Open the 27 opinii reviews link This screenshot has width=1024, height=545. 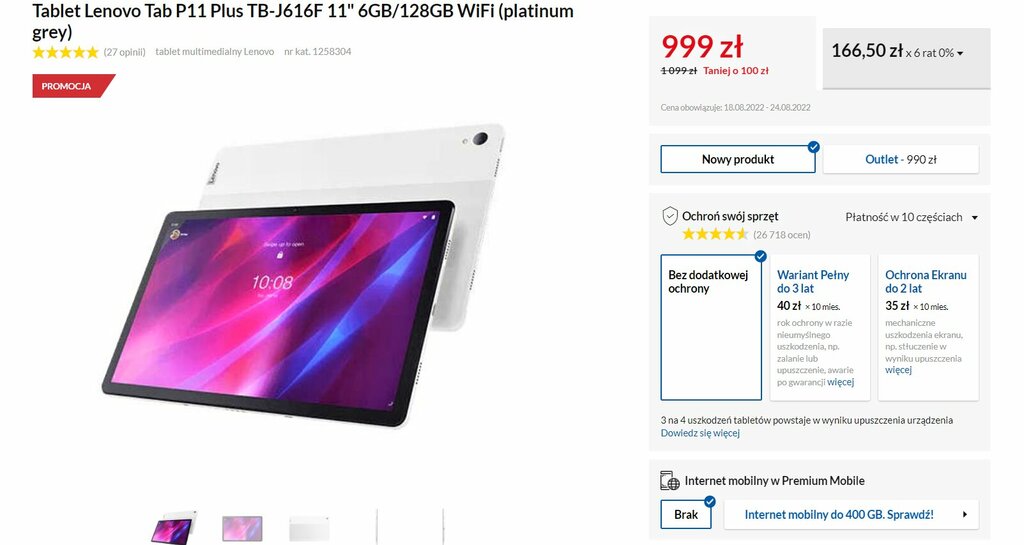pyautogui.click(x=125, y=52)
